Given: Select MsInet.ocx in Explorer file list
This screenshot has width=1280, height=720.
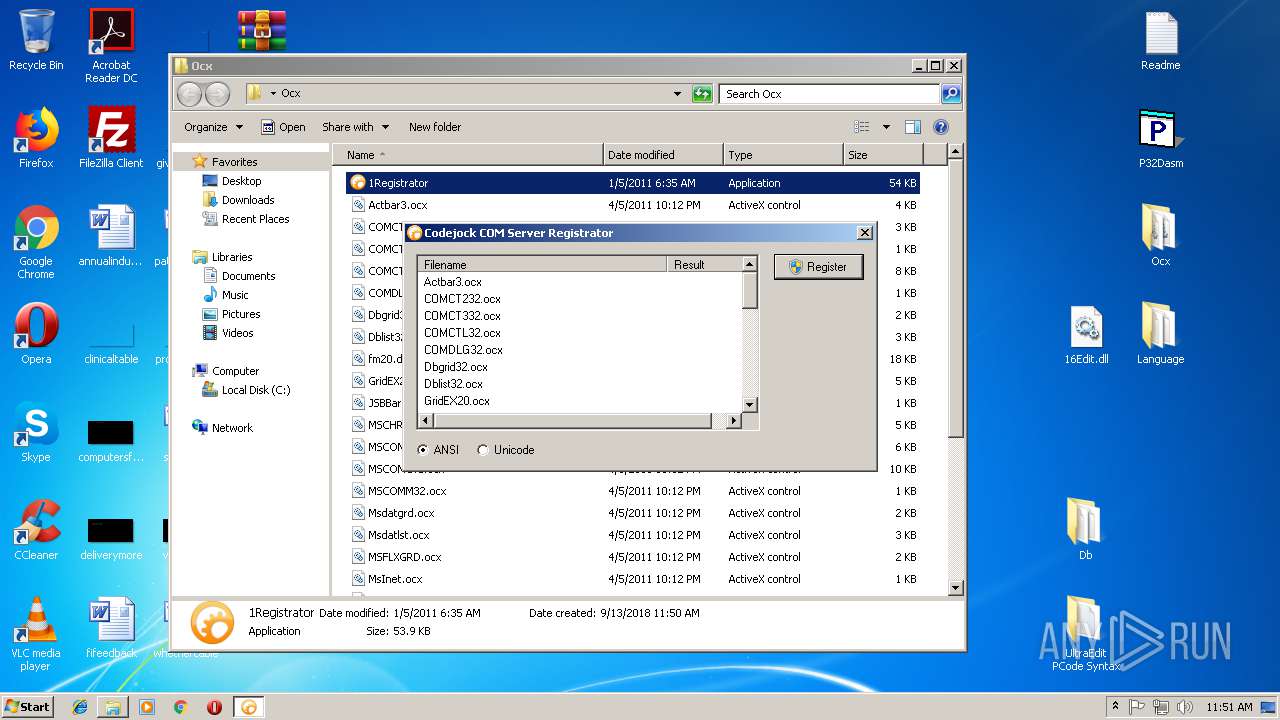Looking at the screenshot, I should tap(632, 579).
